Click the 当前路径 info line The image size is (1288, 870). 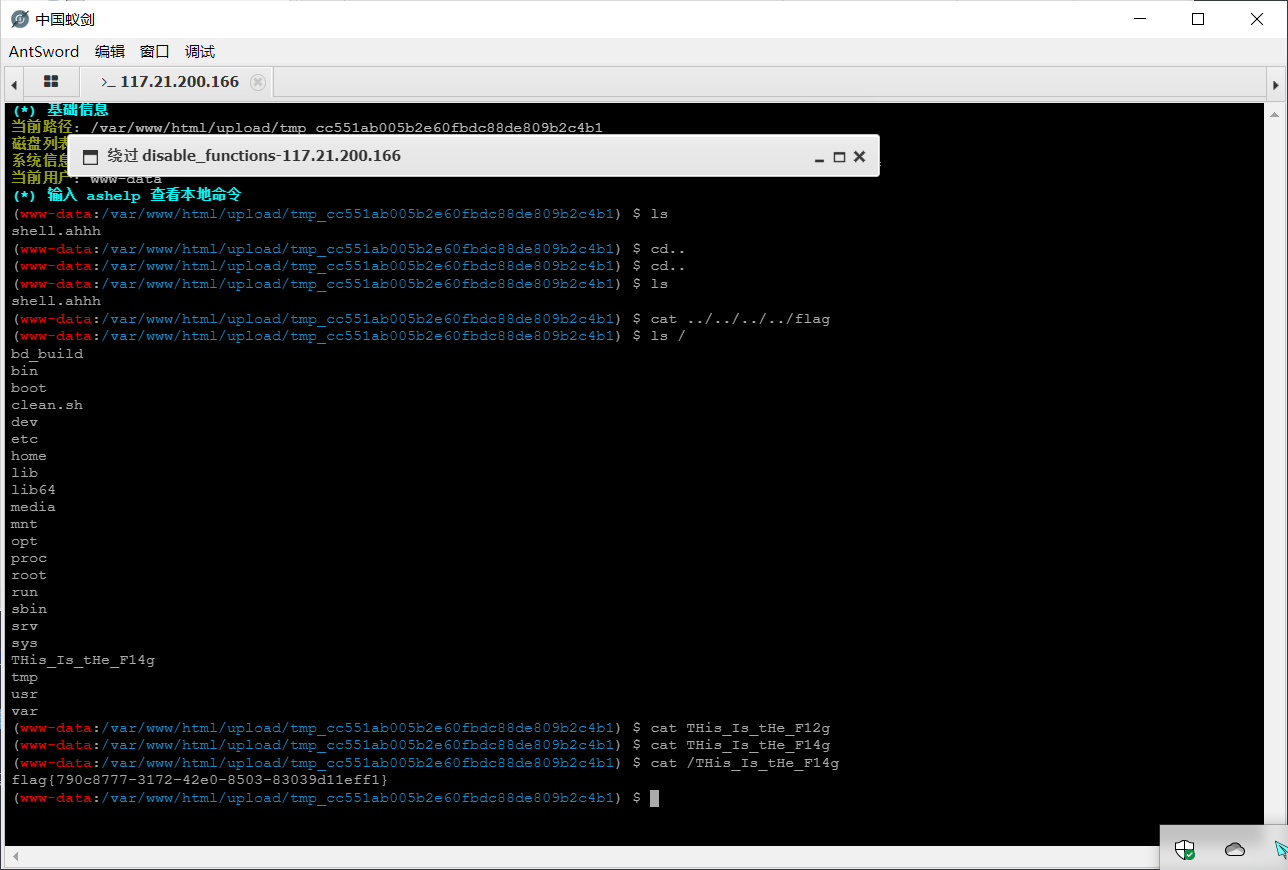[307, 127]
